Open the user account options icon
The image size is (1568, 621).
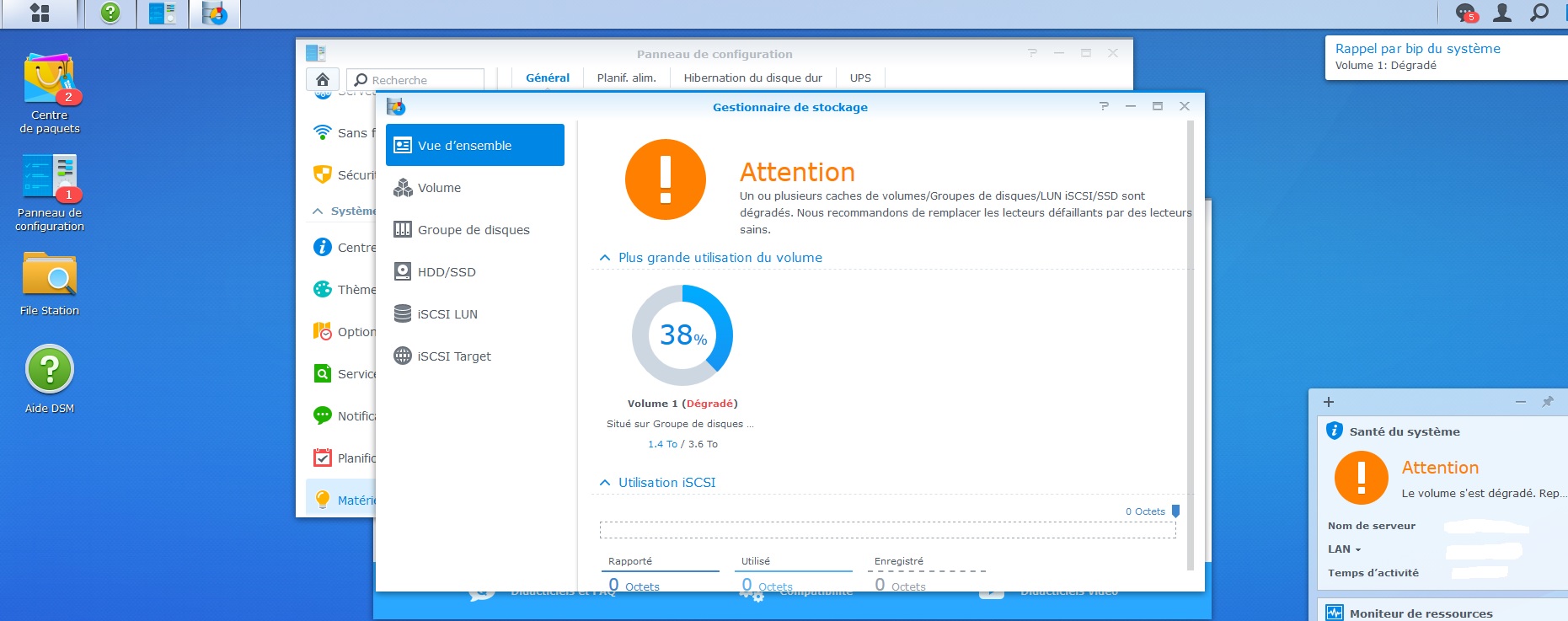tap(1502, 13)
